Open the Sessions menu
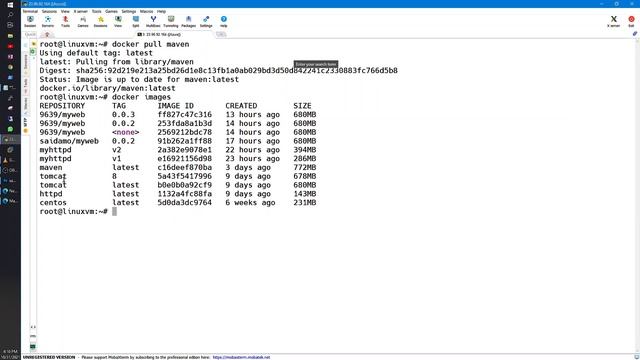 tap(49, 11)
